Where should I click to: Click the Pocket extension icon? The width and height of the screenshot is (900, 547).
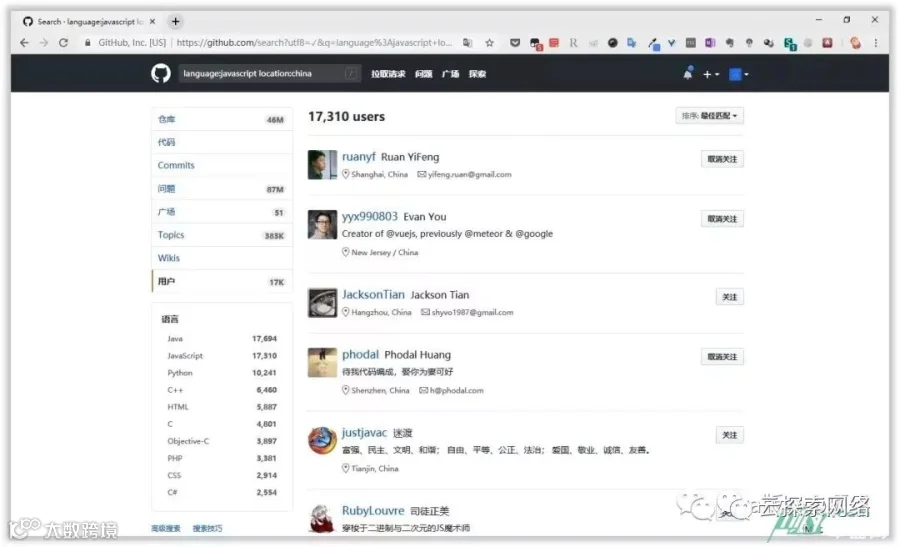515,42
